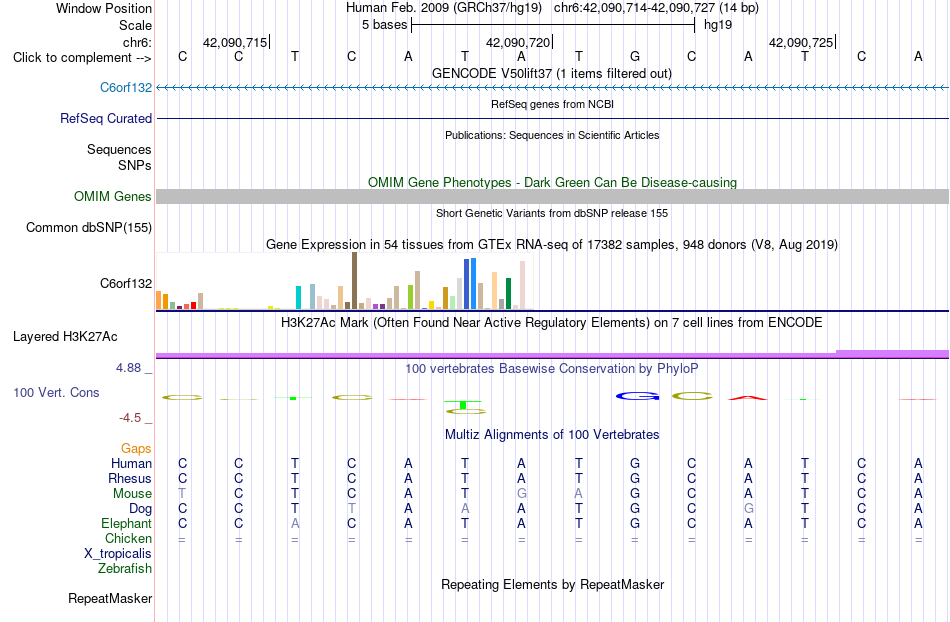The image size is (950, 622).
Task: Click the hg19 label beside scale bar
Action: 718,25
